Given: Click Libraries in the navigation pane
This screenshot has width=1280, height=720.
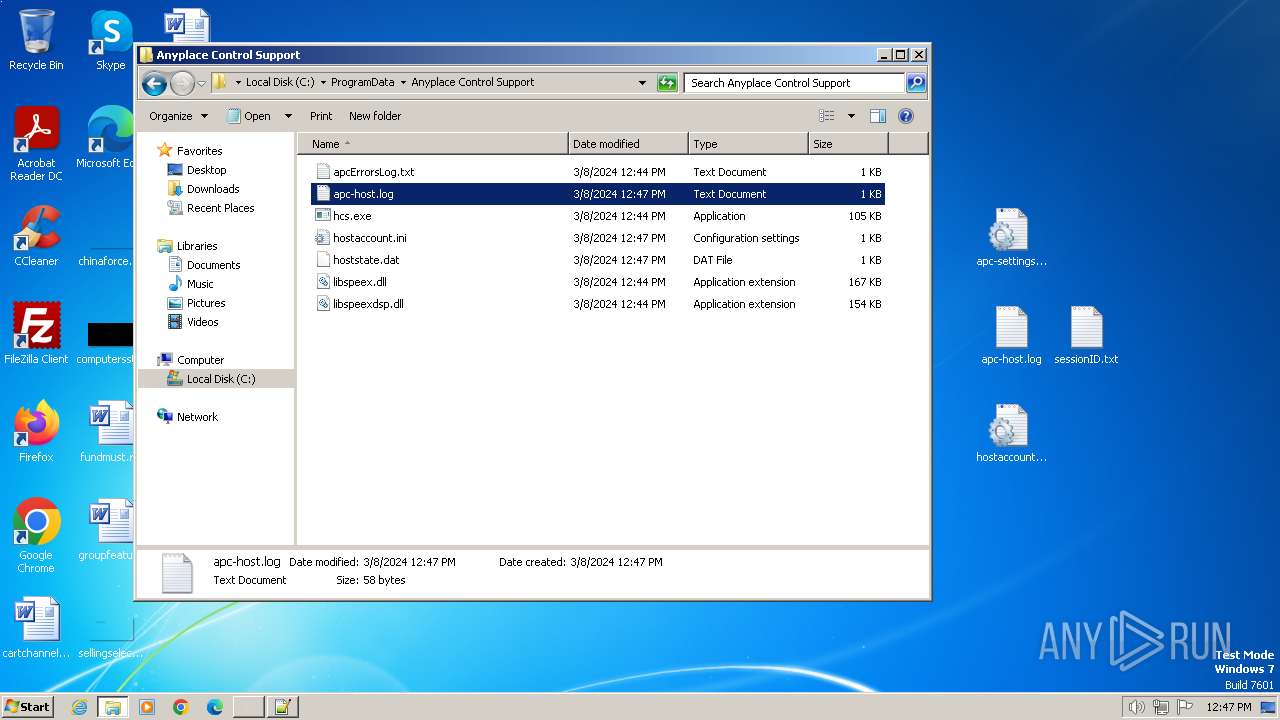Looking at the screenshot, I should (197, 246).
